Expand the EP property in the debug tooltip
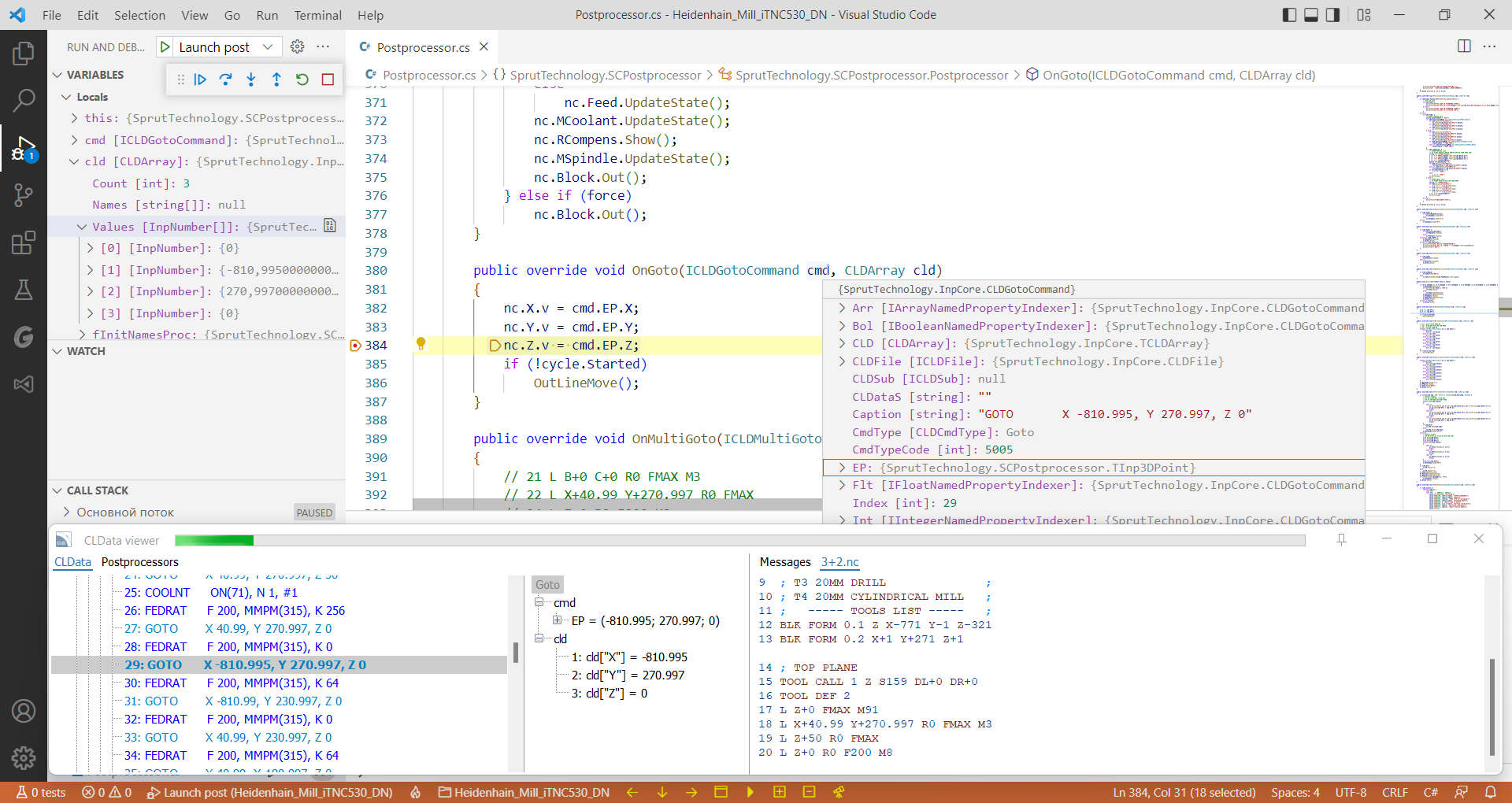This screenshot has width=1512, height=803. [x=842, y=467]
